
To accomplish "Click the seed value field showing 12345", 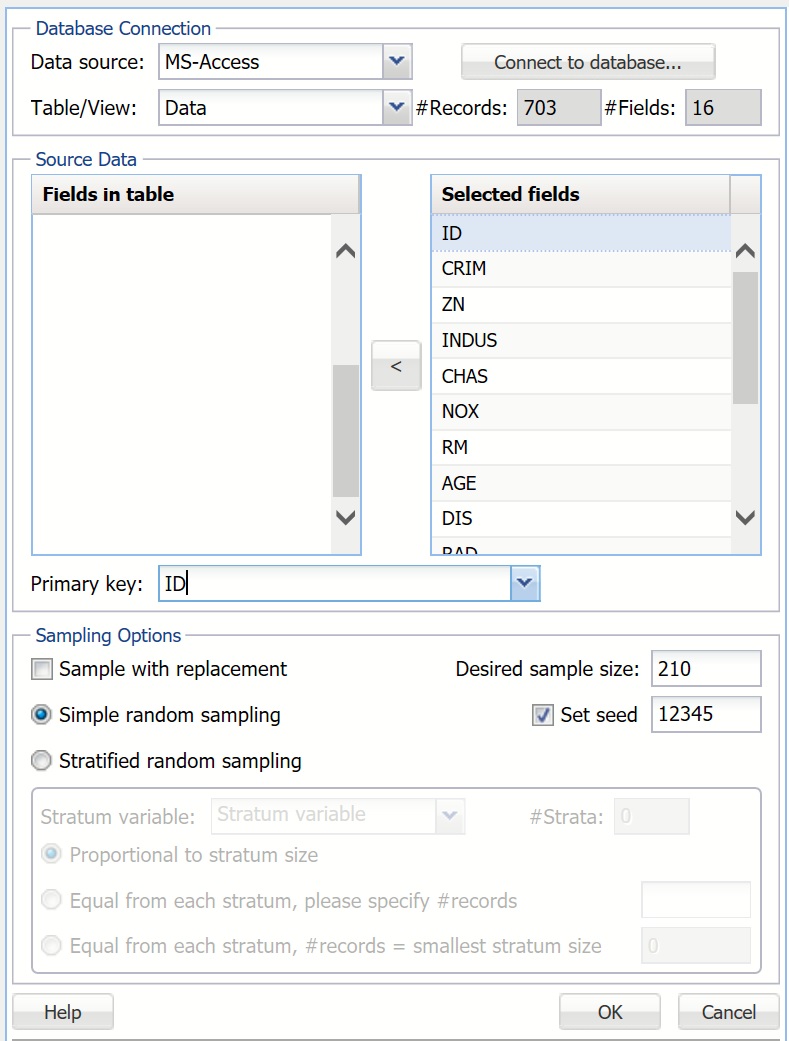I will 706,715.
